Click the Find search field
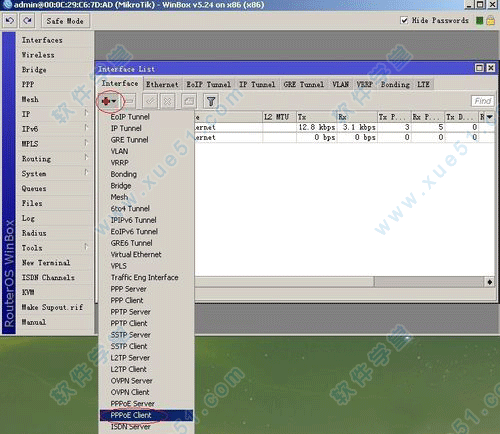The height and width of the screenshot is (434, 500). tap(482, 101)
